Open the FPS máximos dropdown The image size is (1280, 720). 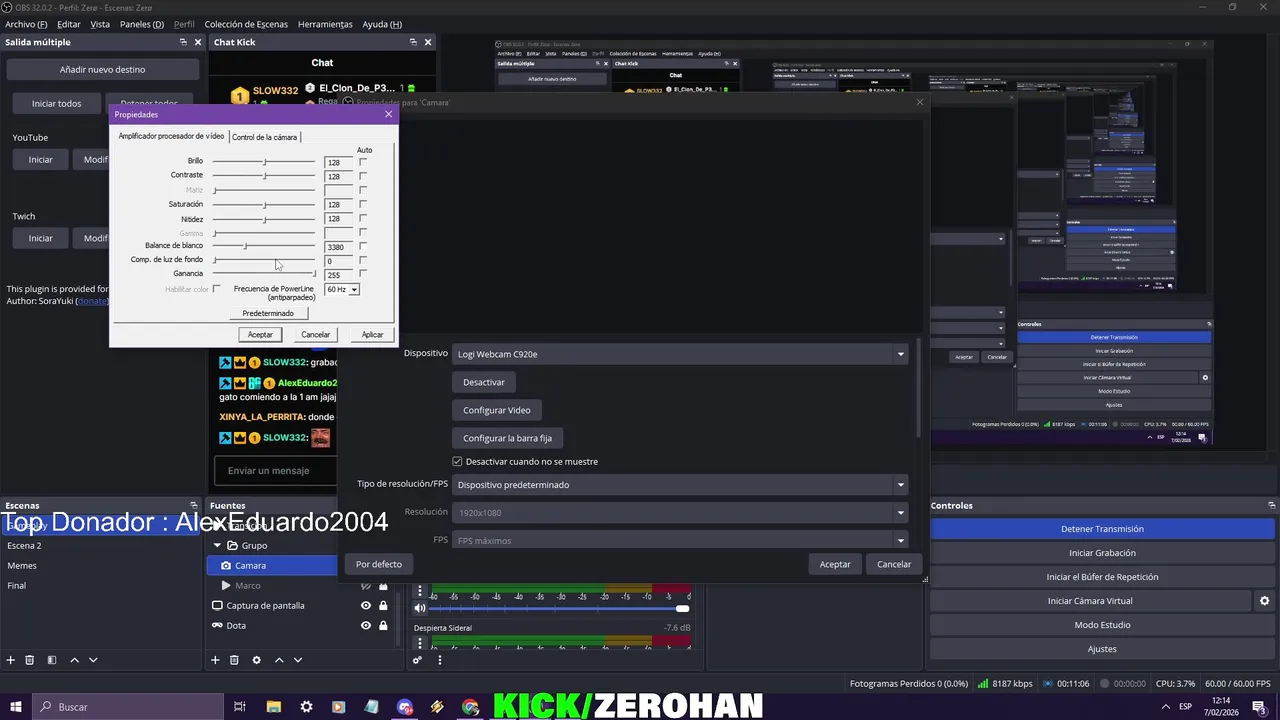(x=680, y=540)
